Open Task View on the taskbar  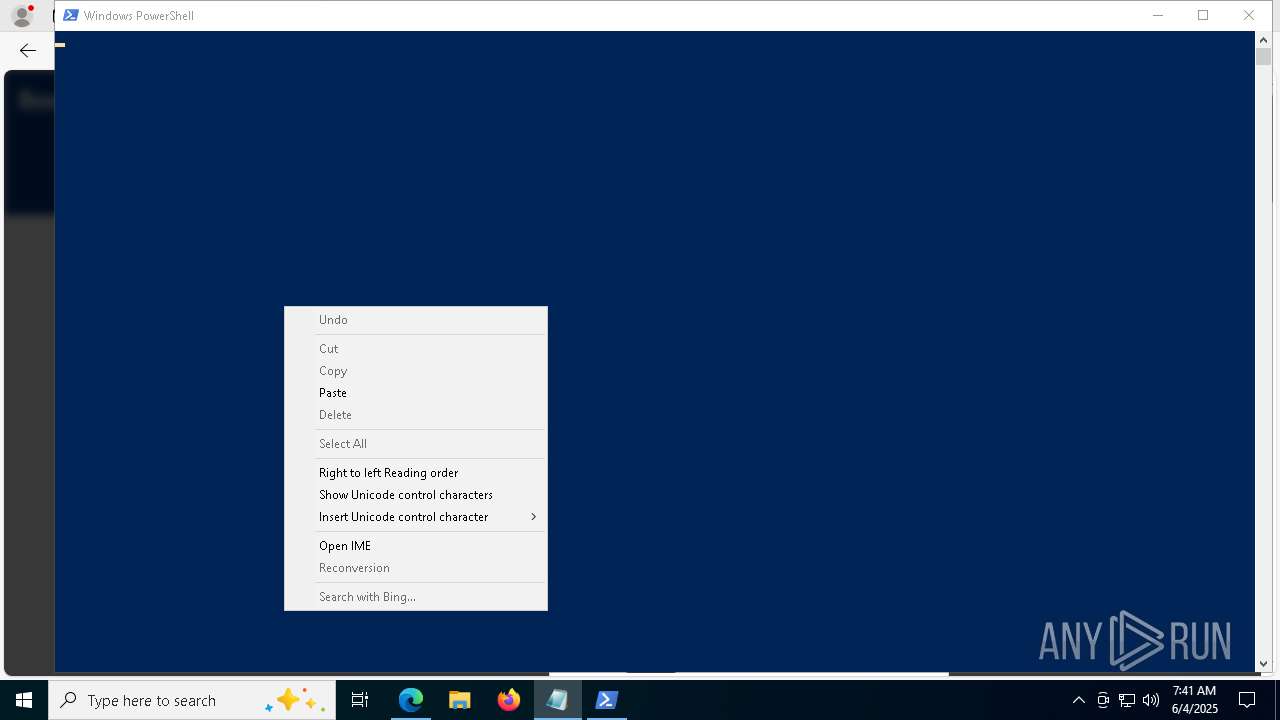point(360,700)
